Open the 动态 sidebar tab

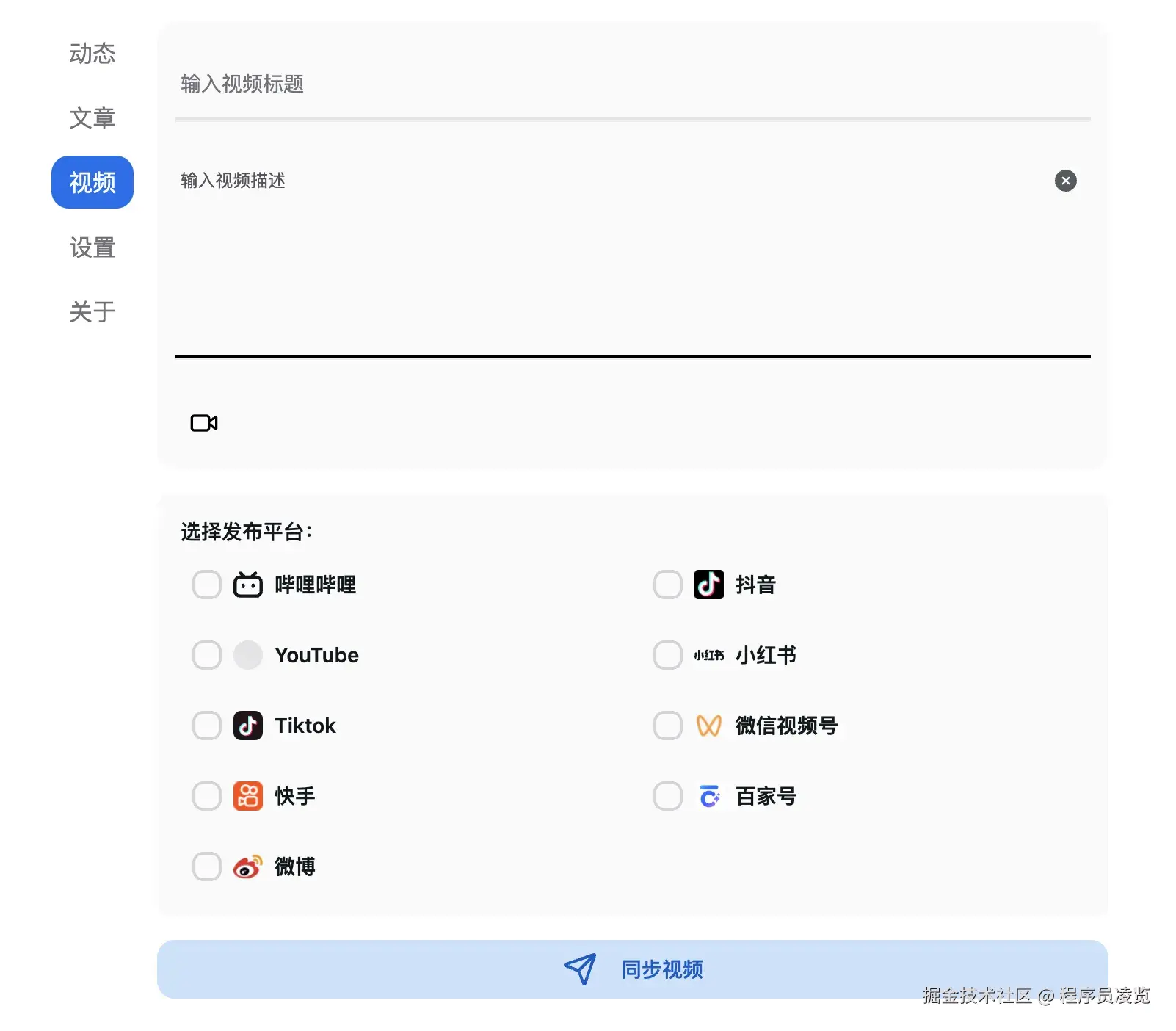[x=92, y=54]
